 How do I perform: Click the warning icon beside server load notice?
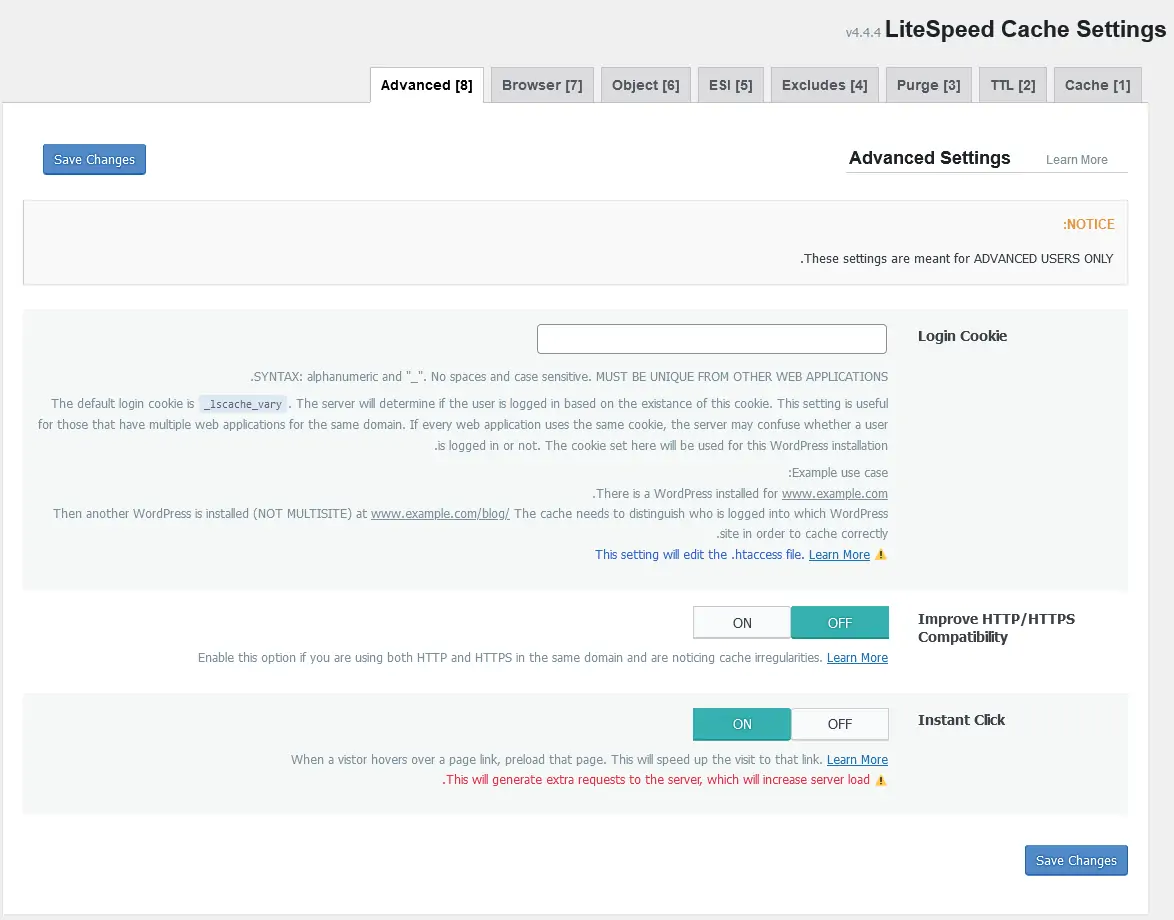tap(880, 780)
